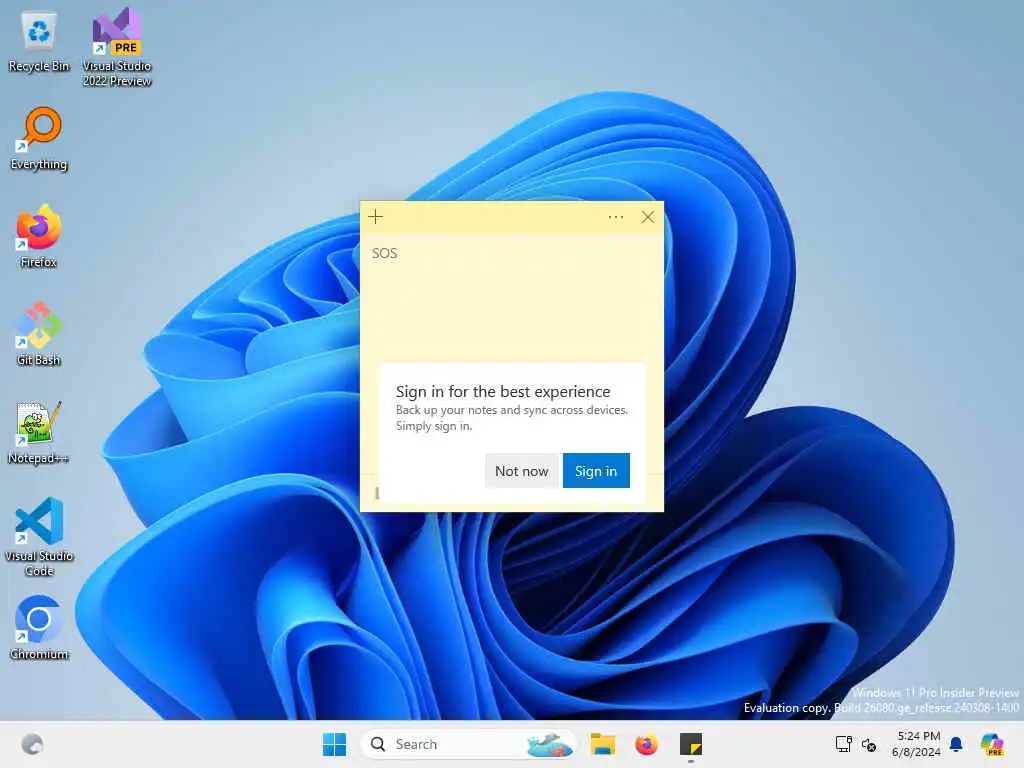The width and height of the screenshot is (1024, 768).
Task: Click the search highlight illustration in taskbar
Action: [549, 744]
